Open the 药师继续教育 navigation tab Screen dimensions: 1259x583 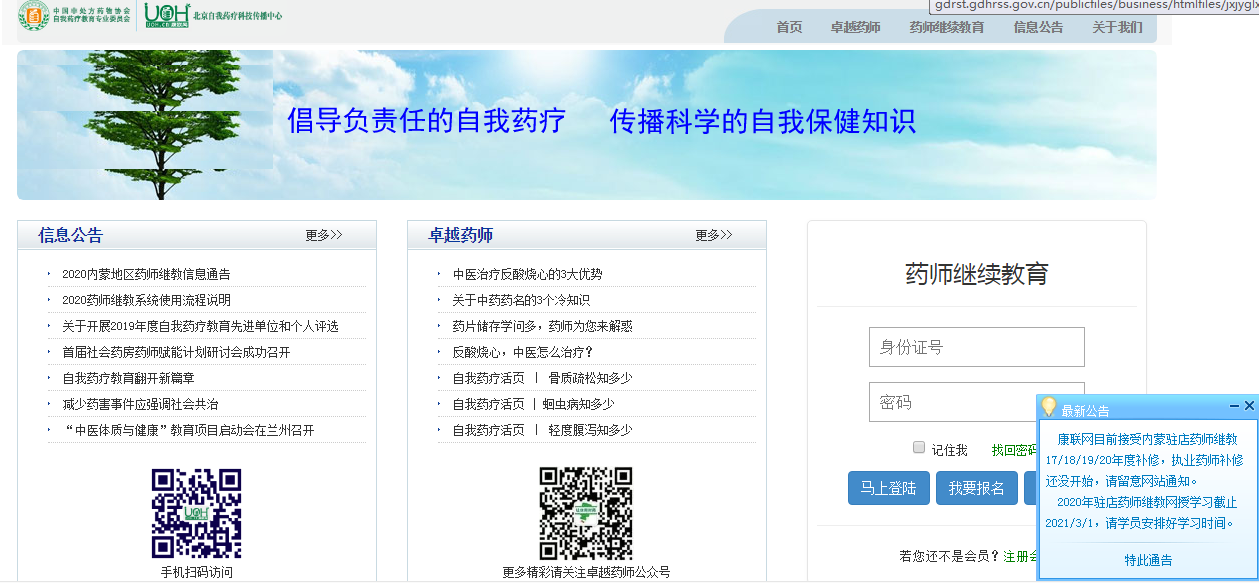coord(946,27)
